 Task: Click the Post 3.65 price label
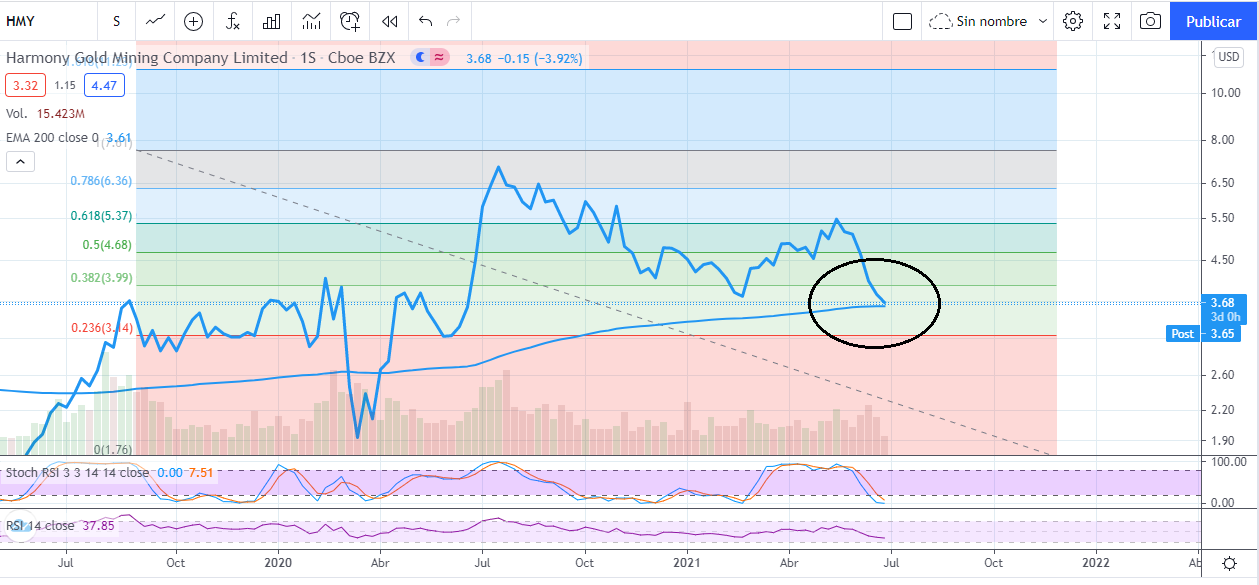click(x=1204, y=334)
